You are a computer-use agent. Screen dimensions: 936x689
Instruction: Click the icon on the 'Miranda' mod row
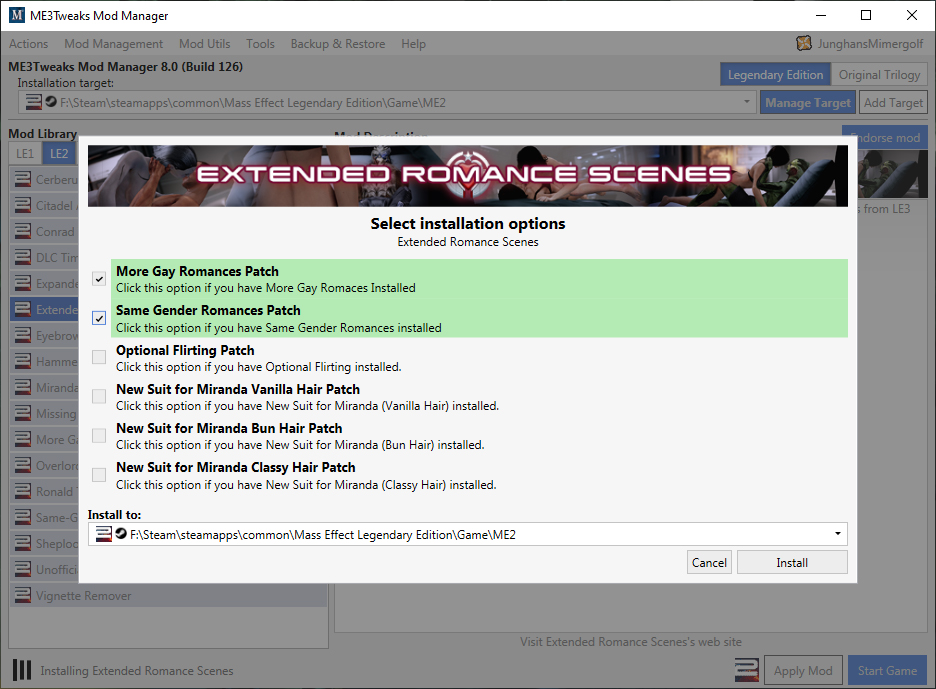(x=23, y=387)
